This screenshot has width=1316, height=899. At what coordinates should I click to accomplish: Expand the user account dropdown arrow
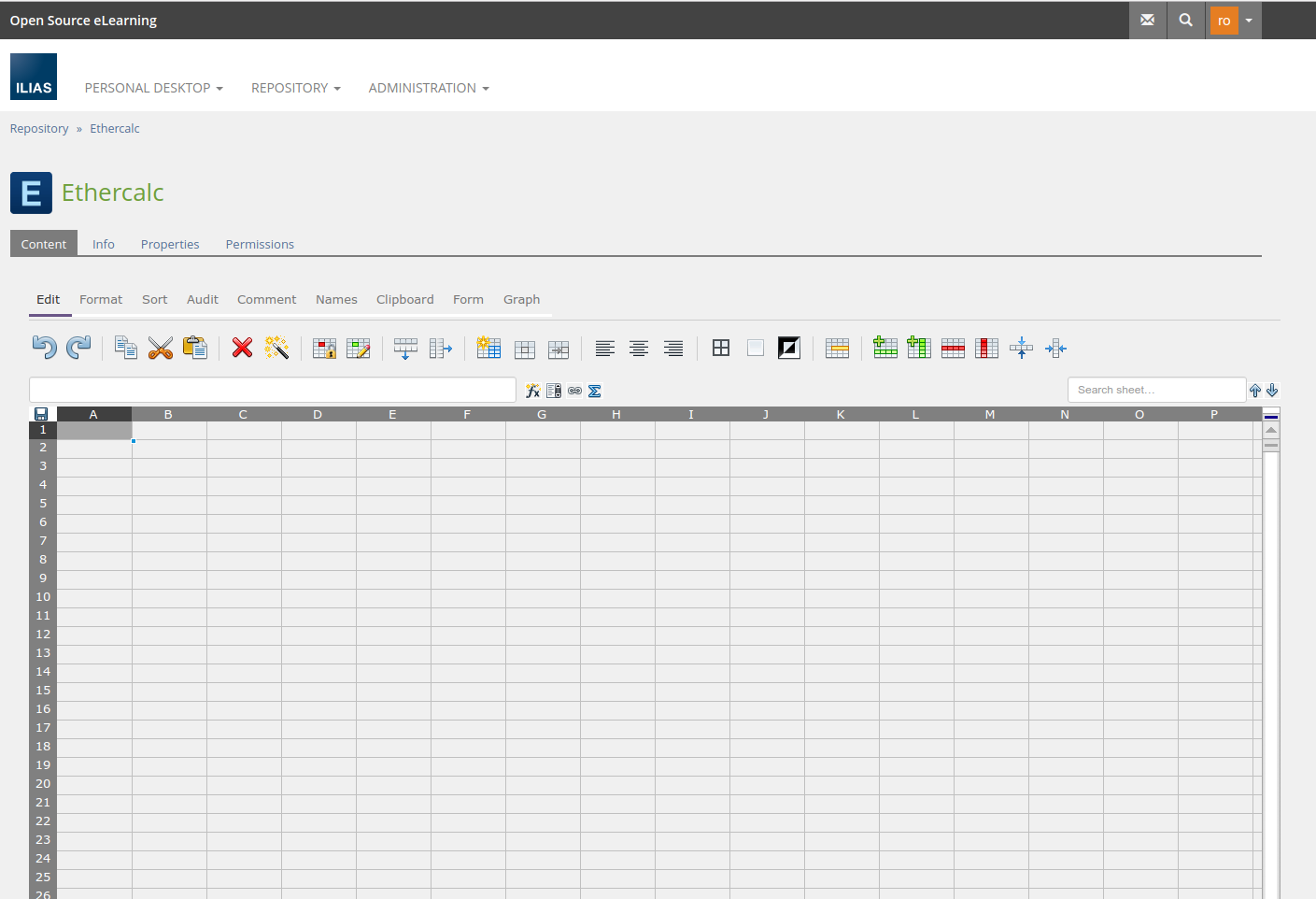pyautogui.click(x=1249, y=20)
